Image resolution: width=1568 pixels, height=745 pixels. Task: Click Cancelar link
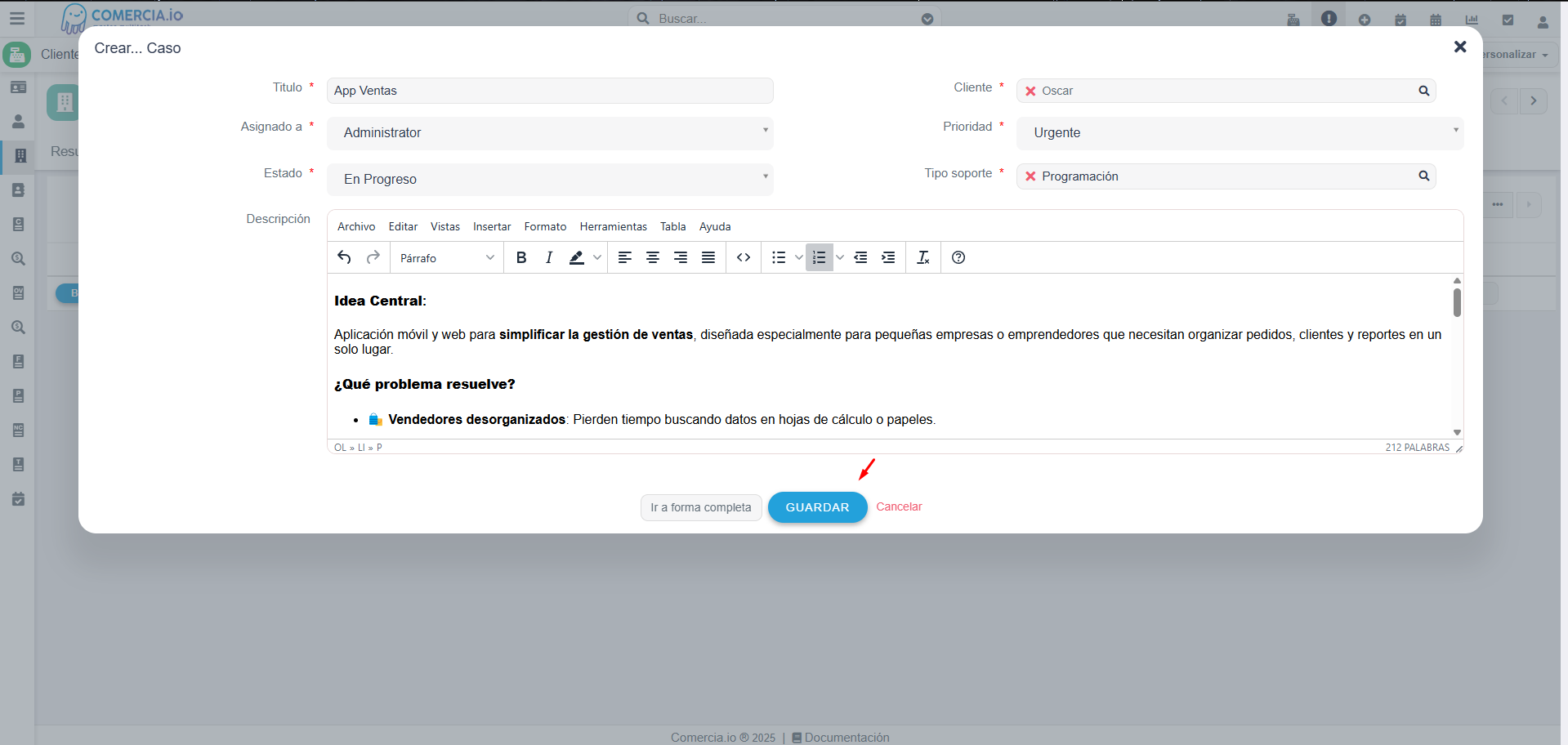tap(899, 506)
